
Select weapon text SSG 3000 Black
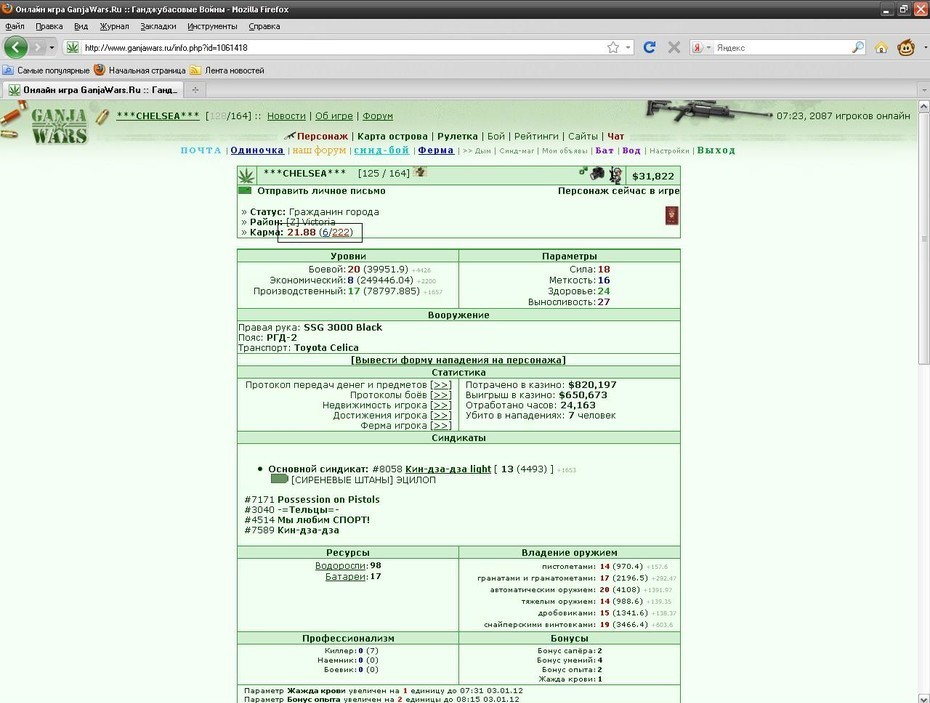point(343,327)
